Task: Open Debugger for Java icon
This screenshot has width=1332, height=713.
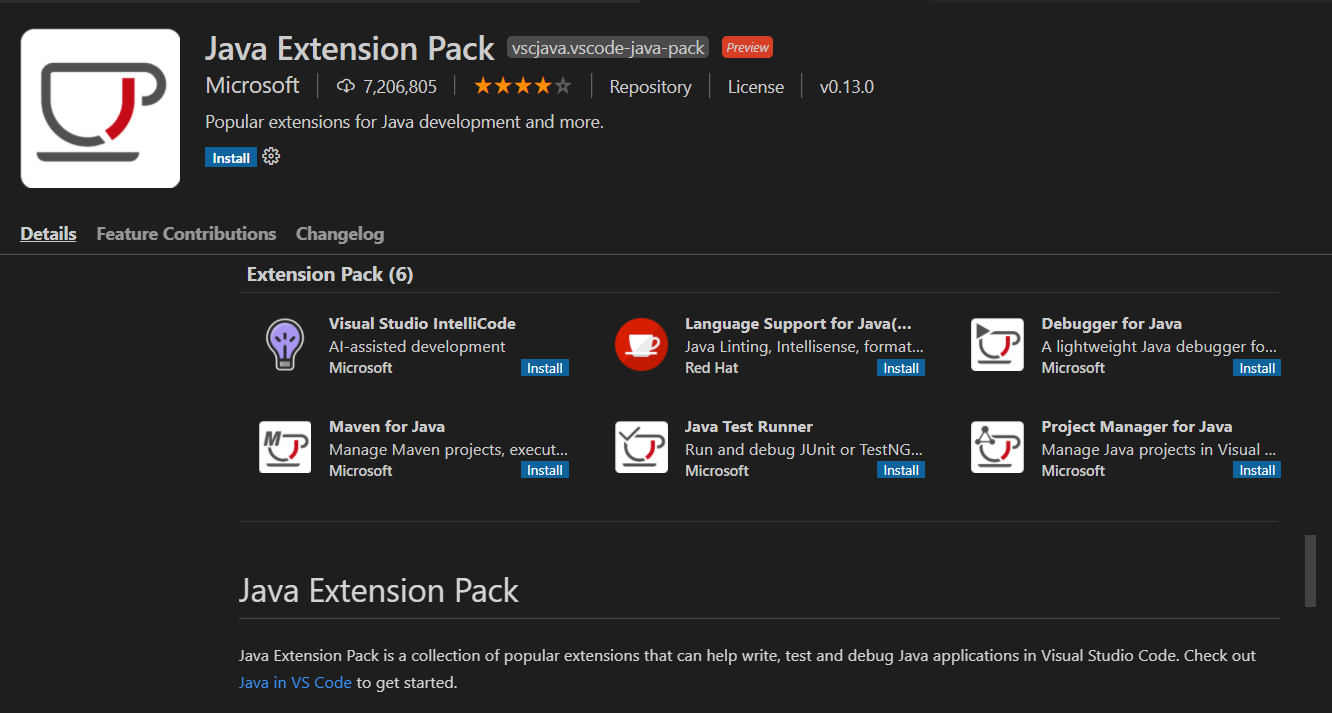Action: click(x=997, y=345)
